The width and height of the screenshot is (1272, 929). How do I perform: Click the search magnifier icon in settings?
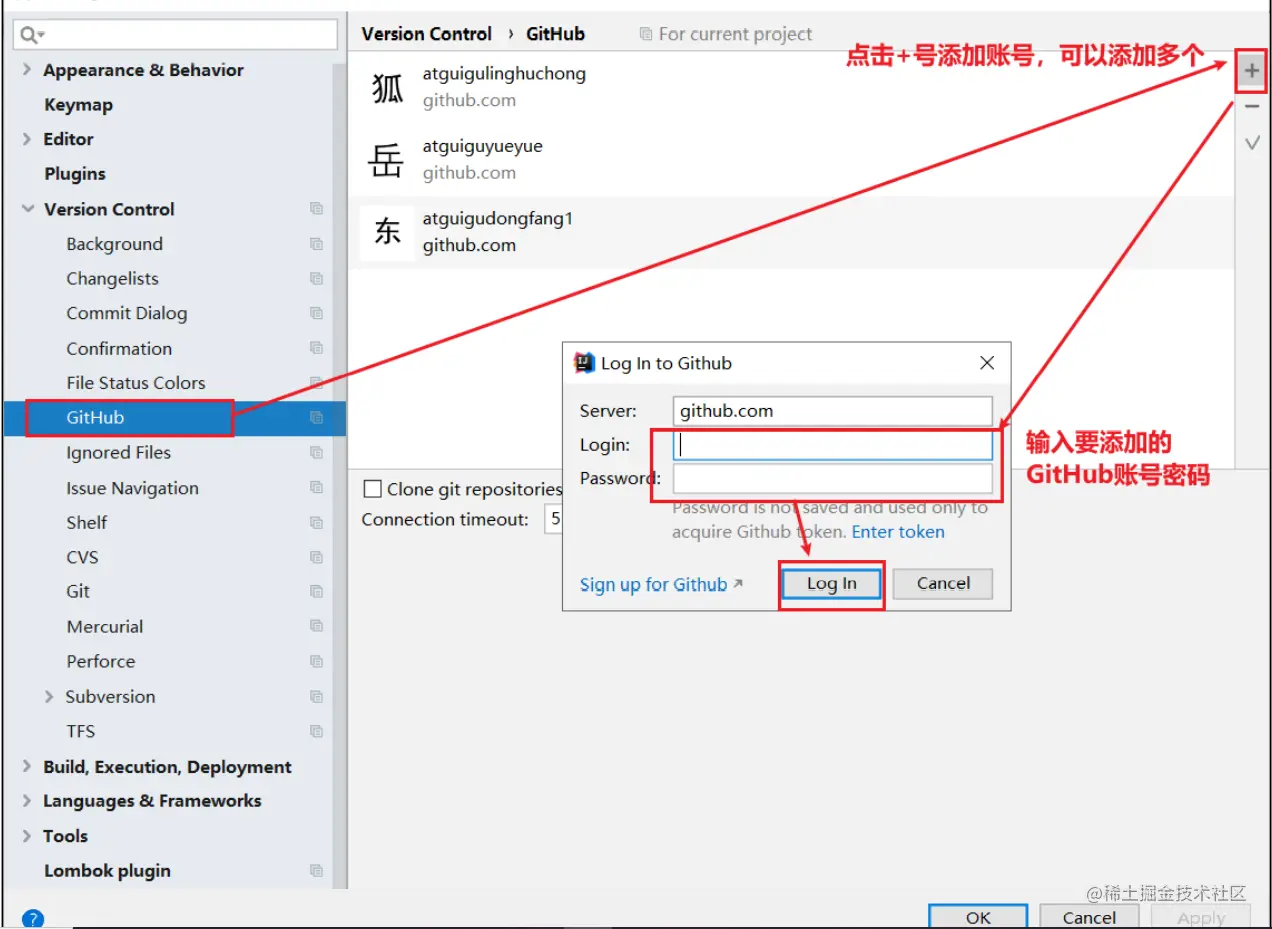point(28,35)
